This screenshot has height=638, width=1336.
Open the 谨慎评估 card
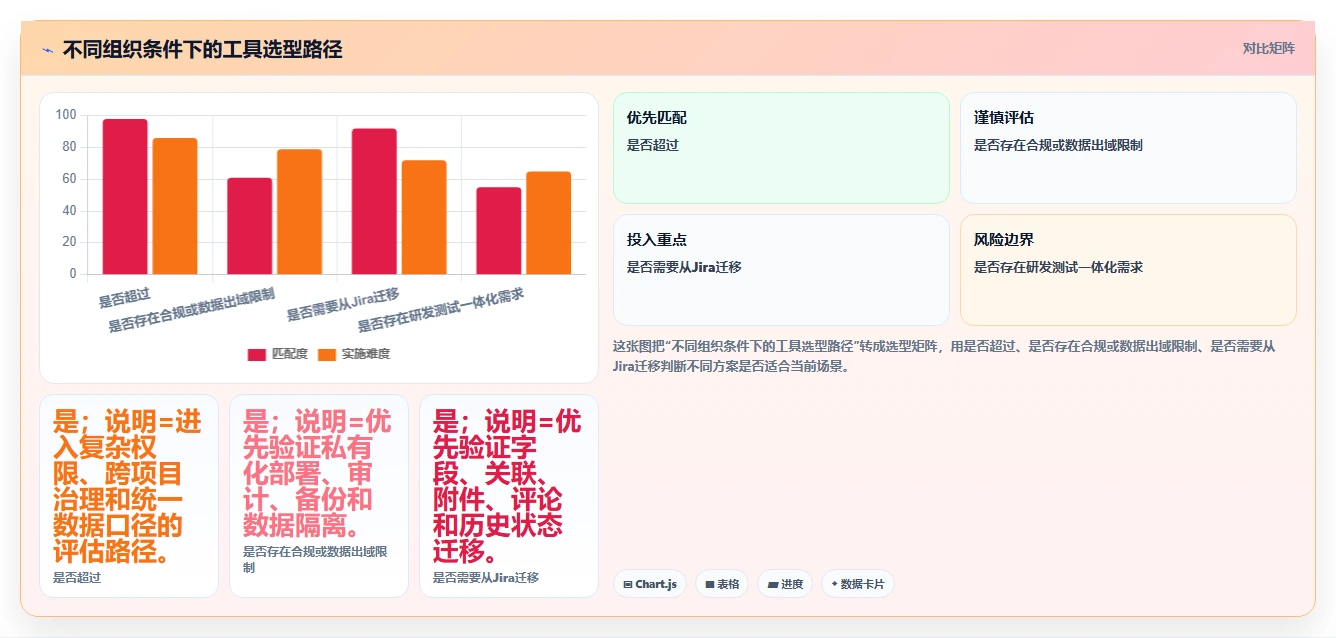(1128, 148)
